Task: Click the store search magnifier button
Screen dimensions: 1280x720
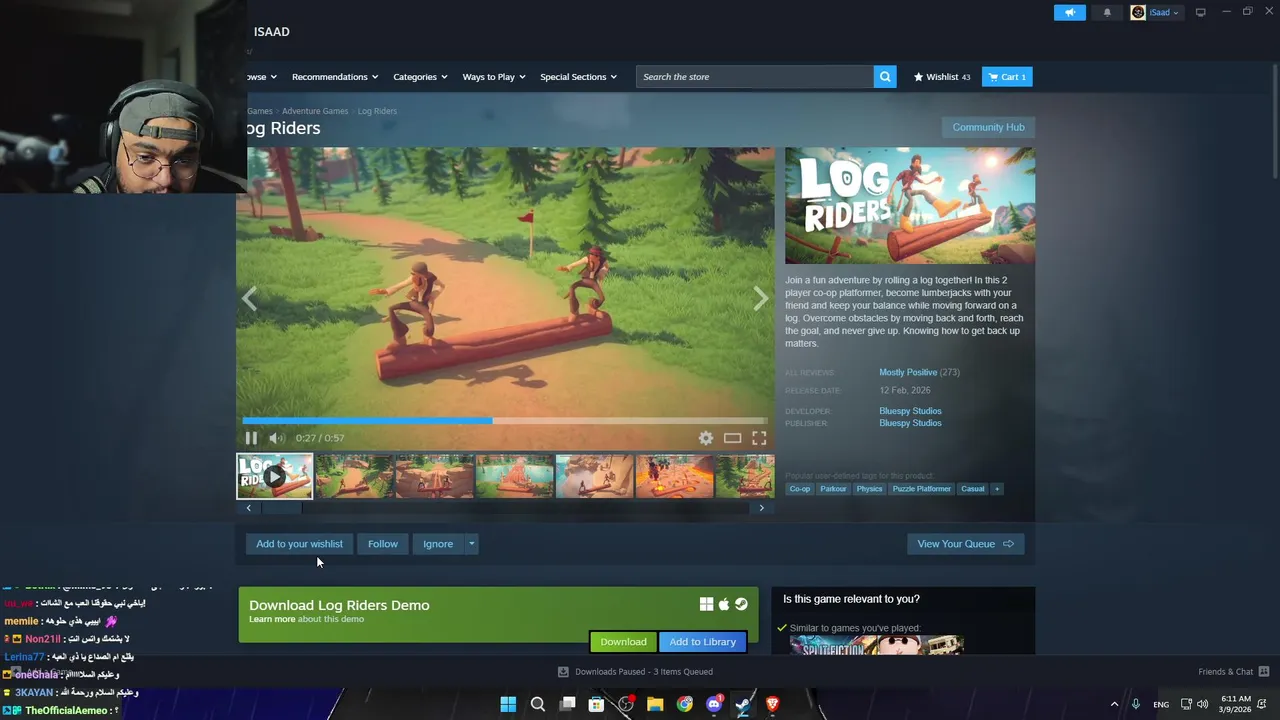Action: tap(885, 77)
